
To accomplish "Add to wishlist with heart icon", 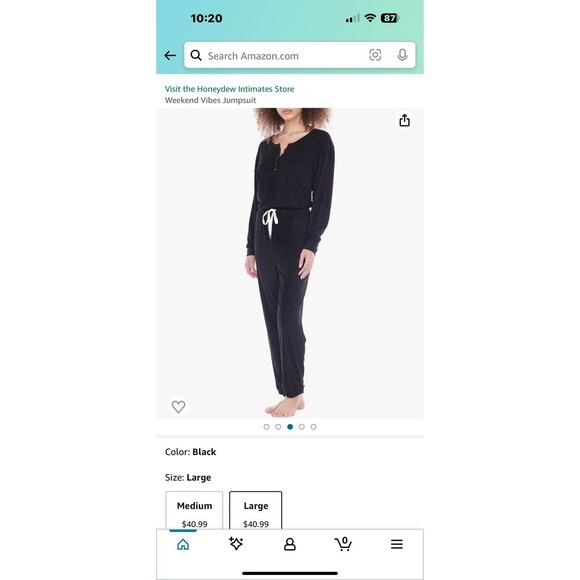I will [178, 407].
